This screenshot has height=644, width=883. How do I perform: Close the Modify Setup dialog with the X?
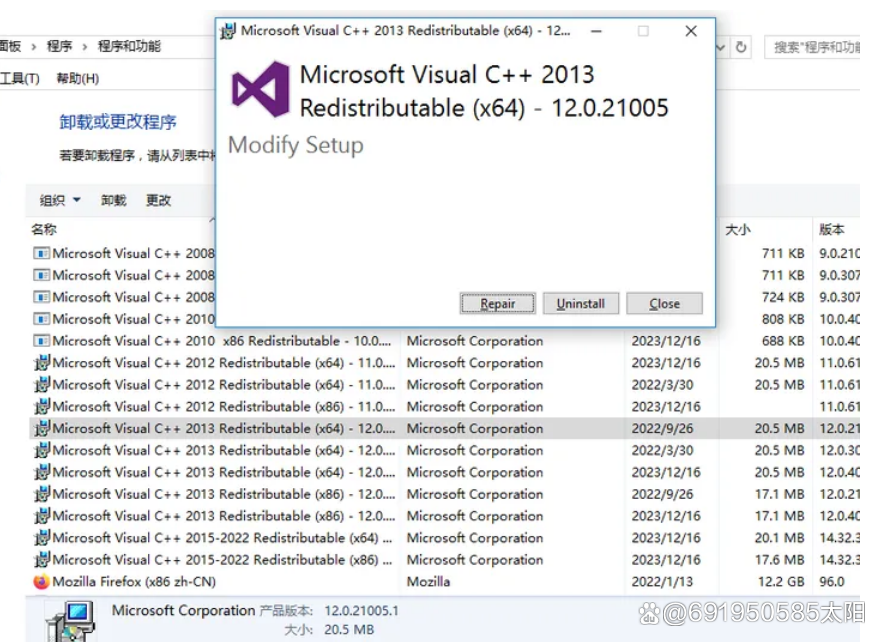[x=691, y=31]
